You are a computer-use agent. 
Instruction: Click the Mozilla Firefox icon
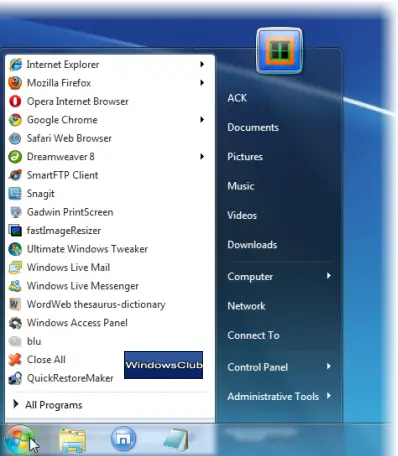point(15,83)
